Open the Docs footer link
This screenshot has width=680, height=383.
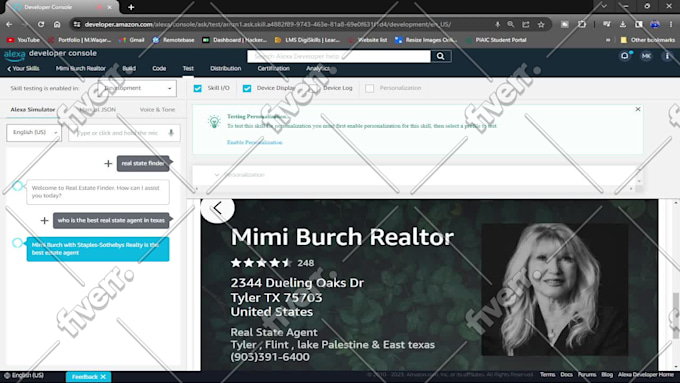coord(566,375)
